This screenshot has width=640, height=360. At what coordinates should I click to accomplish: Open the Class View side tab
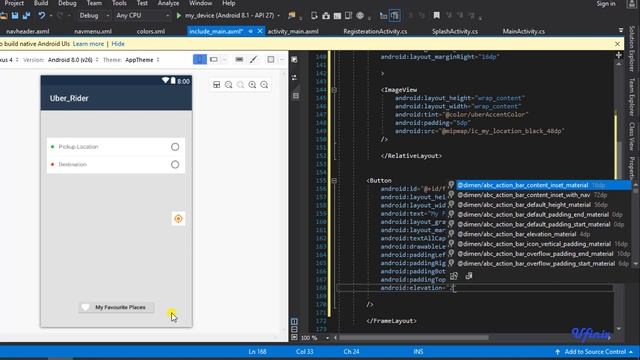pos(631,136)
